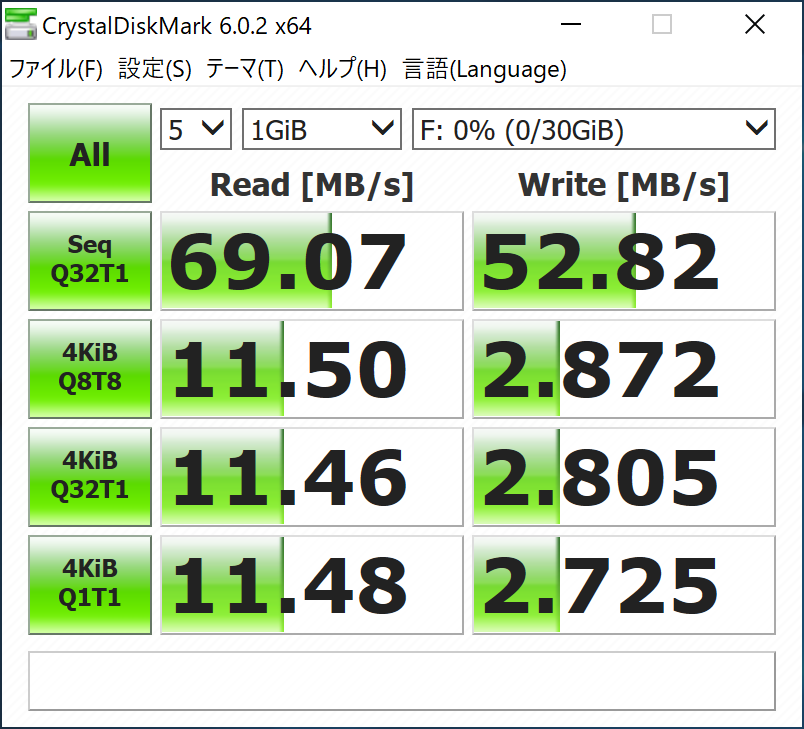Select the 4KiB Q8T8 write result 2.872

click(x=624, y=369)
